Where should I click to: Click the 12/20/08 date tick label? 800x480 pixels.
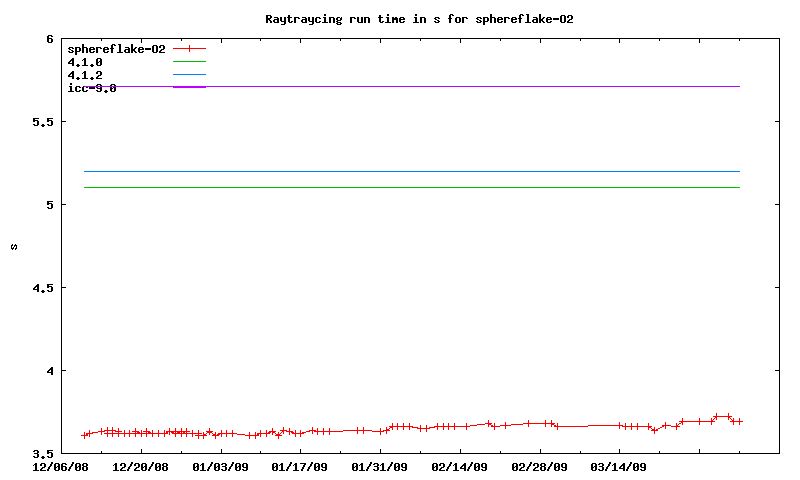click(140, 466)
